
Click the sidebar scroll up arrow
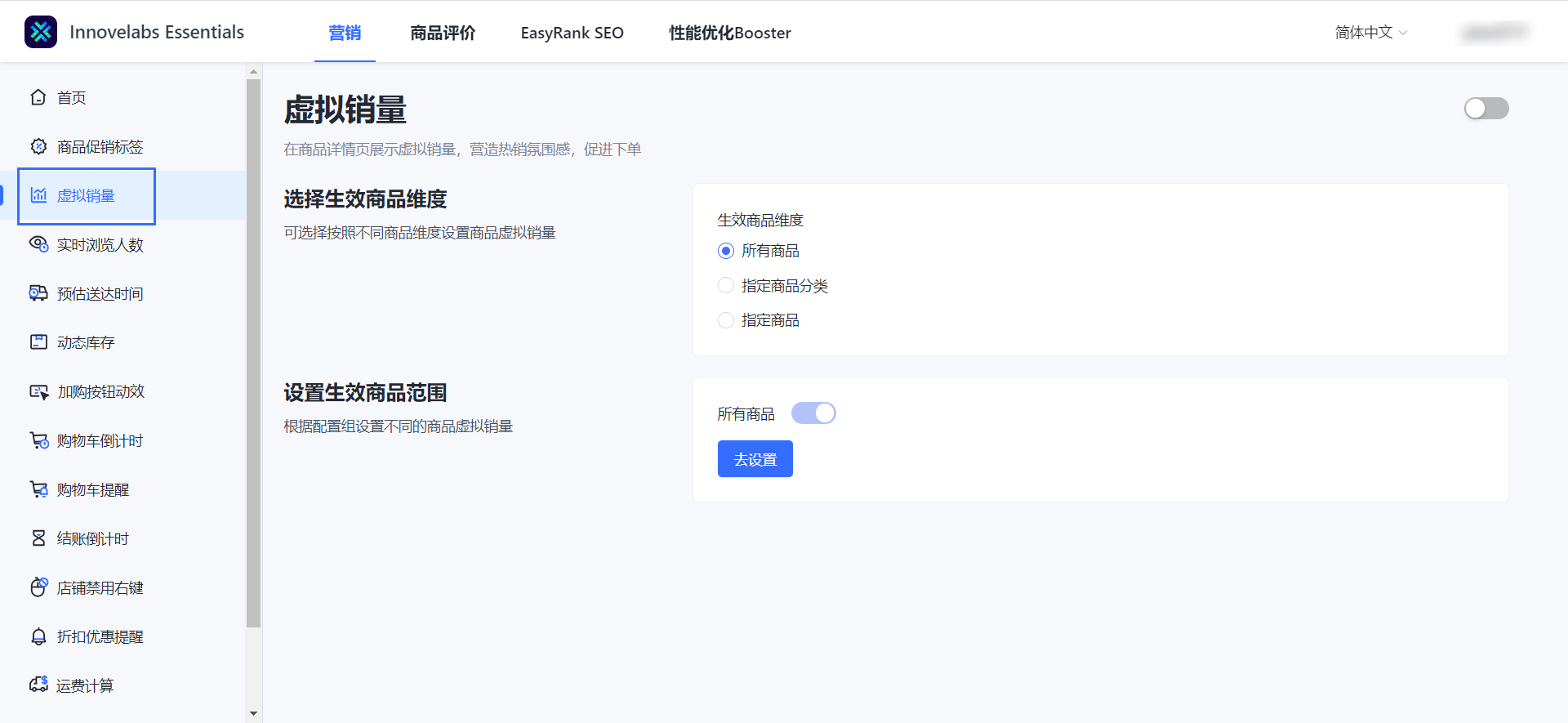tap(253, 72)
